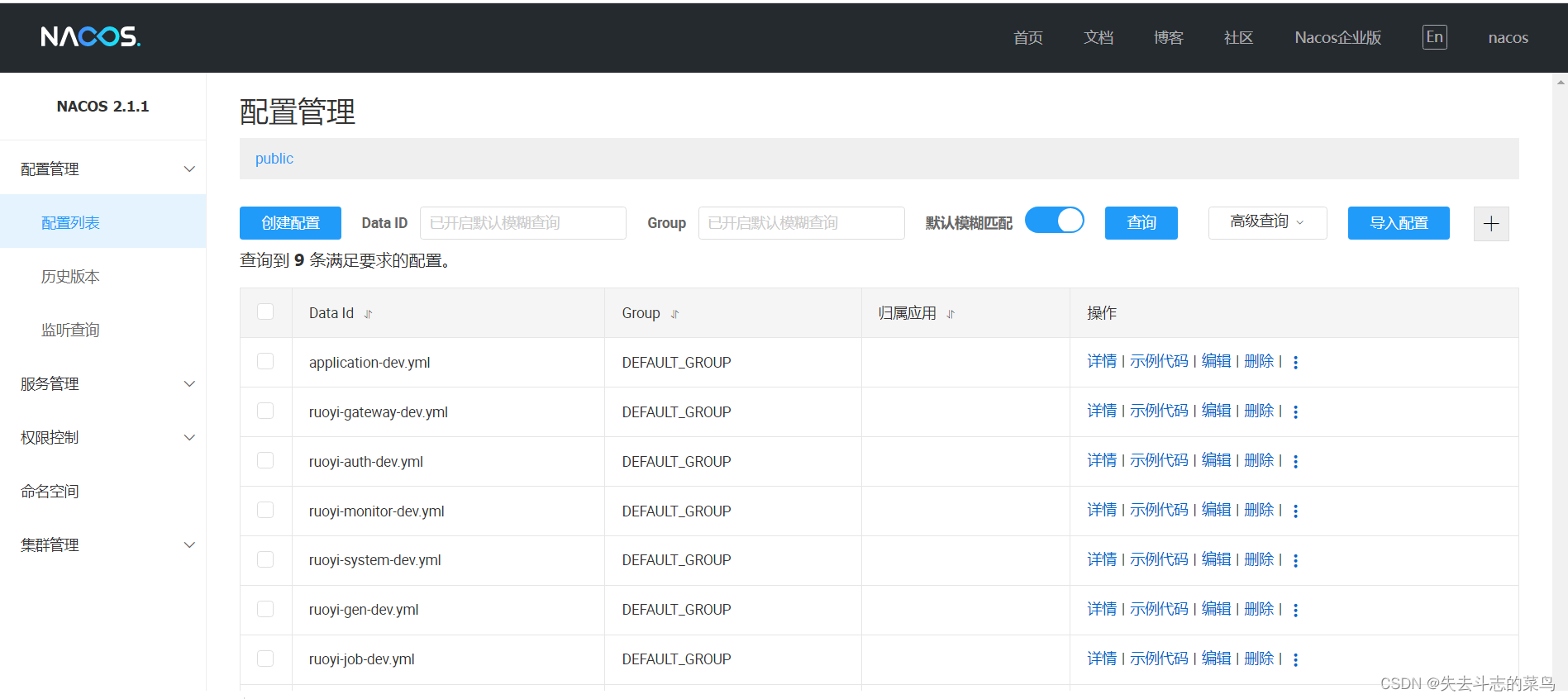Sort by 归属应用 column arrows

tap(951, 314)
